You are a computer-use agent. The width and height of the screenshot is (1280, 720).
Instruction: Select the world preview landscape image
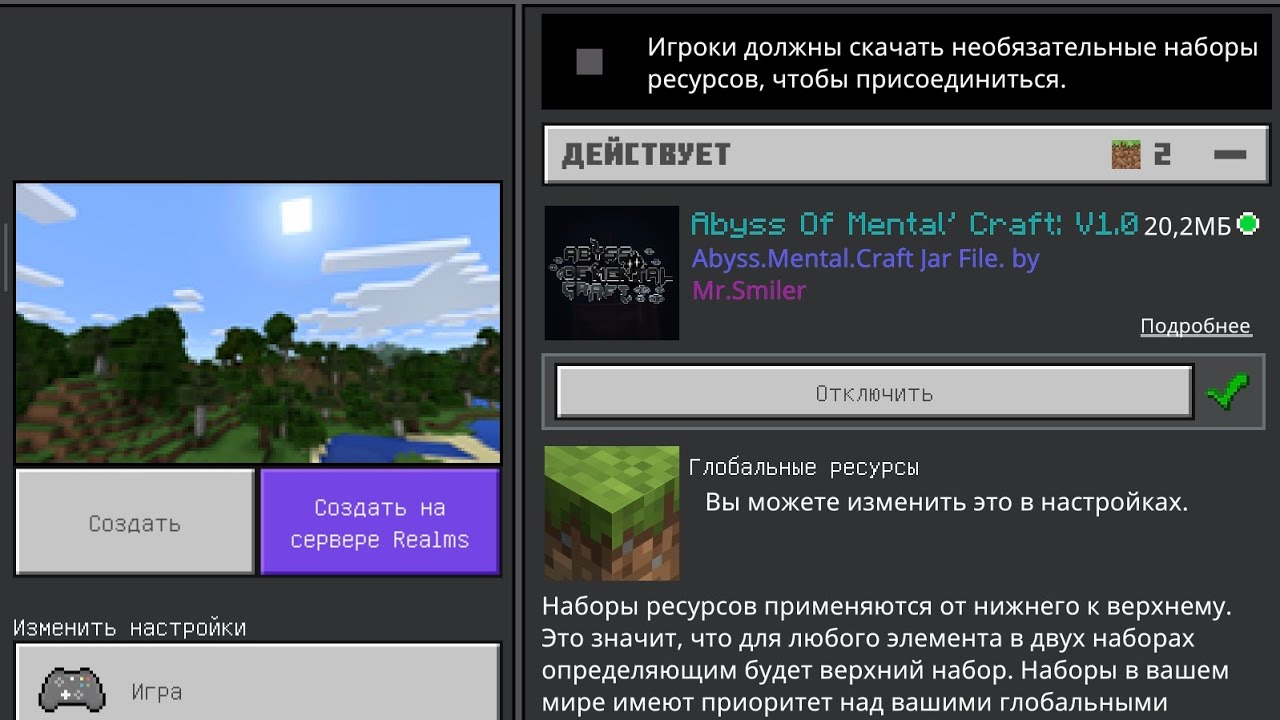point(258,323)
